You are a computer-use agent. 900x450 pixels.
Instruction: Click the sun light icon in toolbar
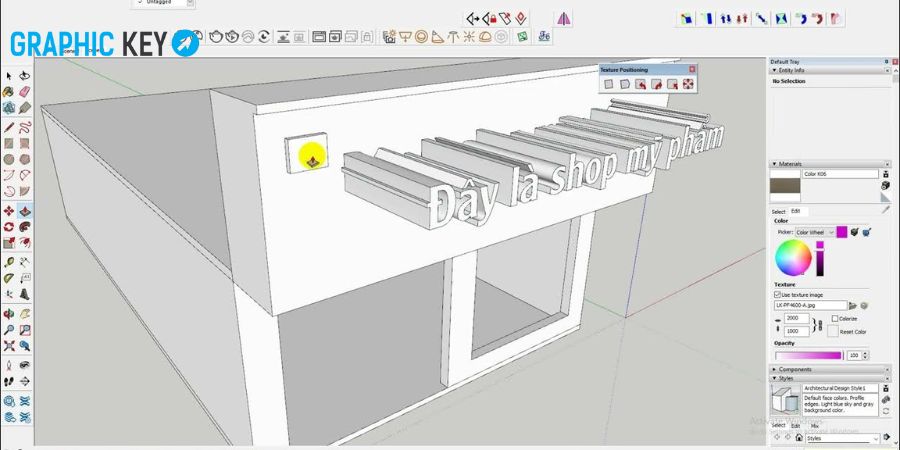469,37
